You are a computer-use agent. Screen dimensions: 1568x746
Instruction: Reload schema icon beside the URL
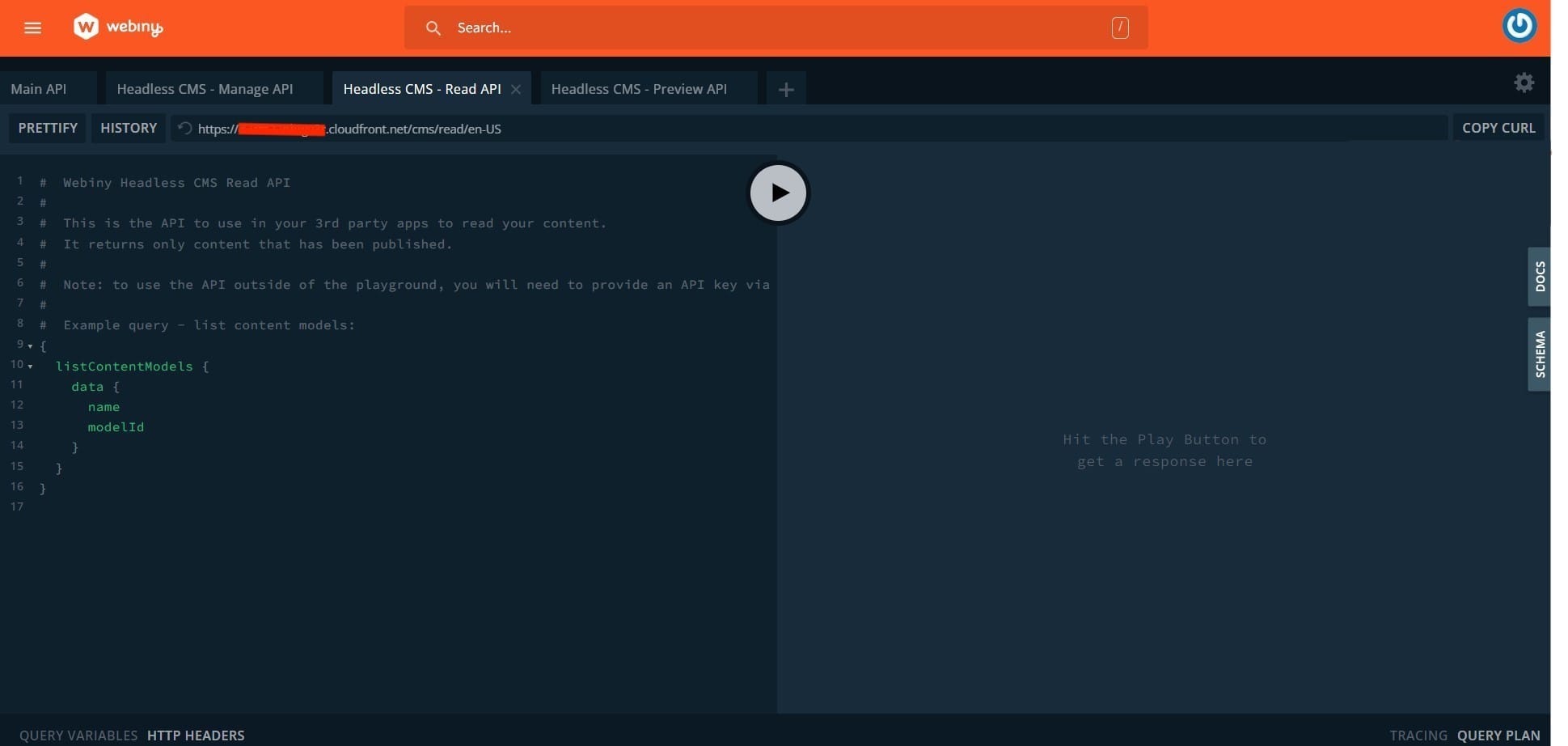pos(184,129)
